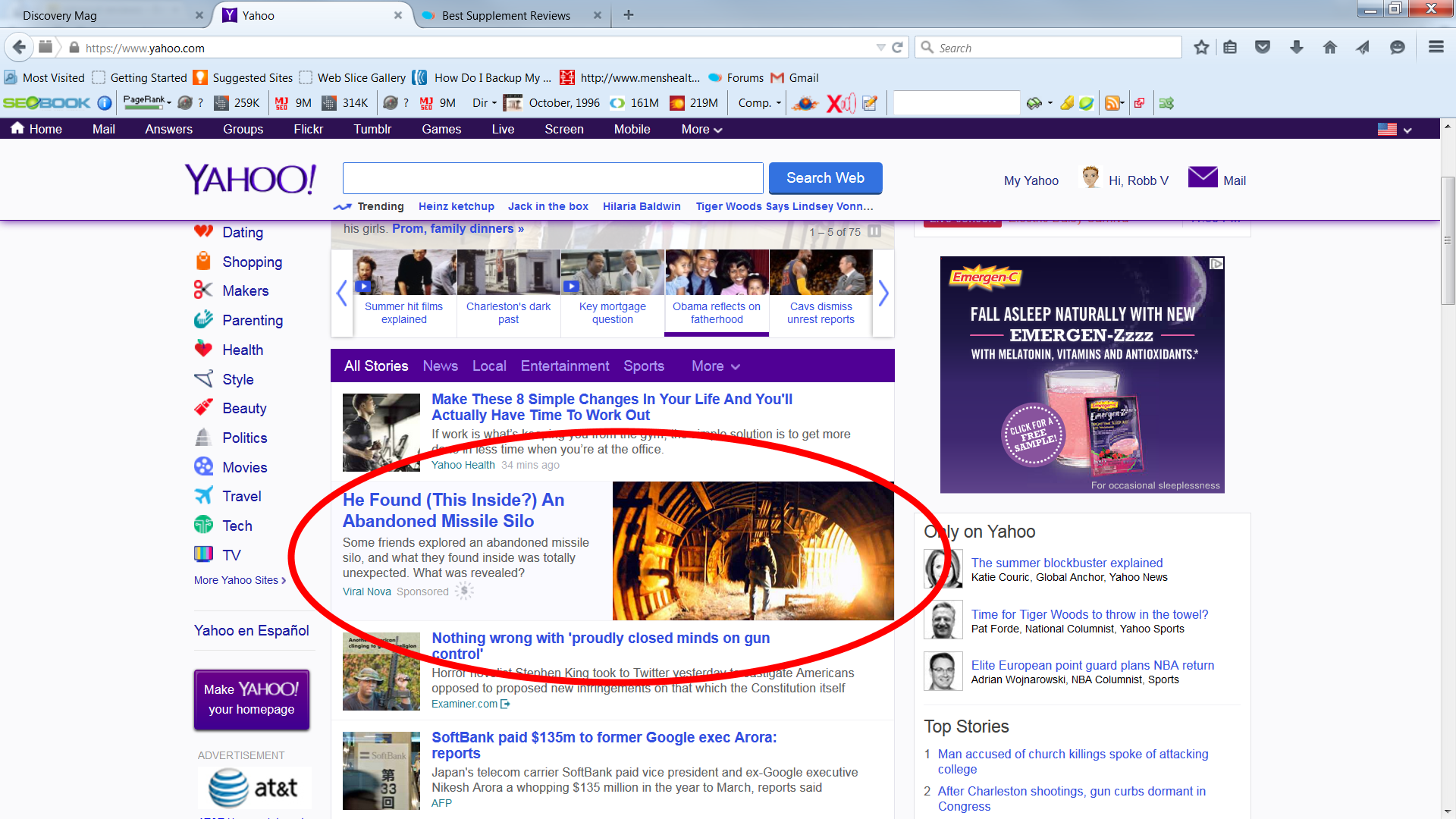Open the Abandoned Missile Silo headline
This screenshot has height=819, width=1456.
[453, 510]
